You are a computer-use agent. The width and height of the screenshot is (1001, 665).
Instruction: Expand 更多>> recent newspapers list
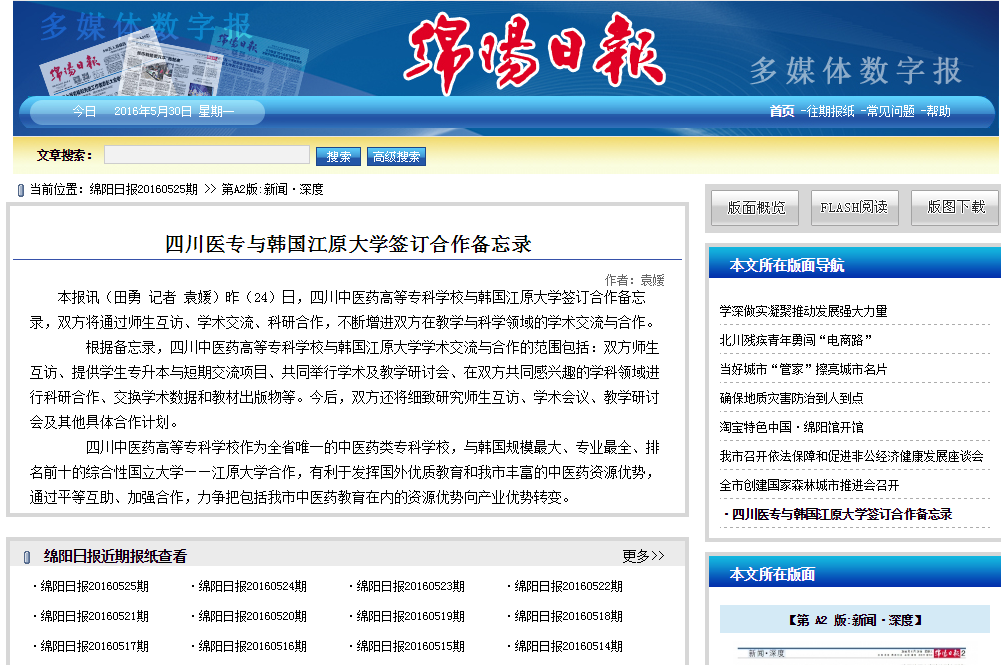point(643,556)
